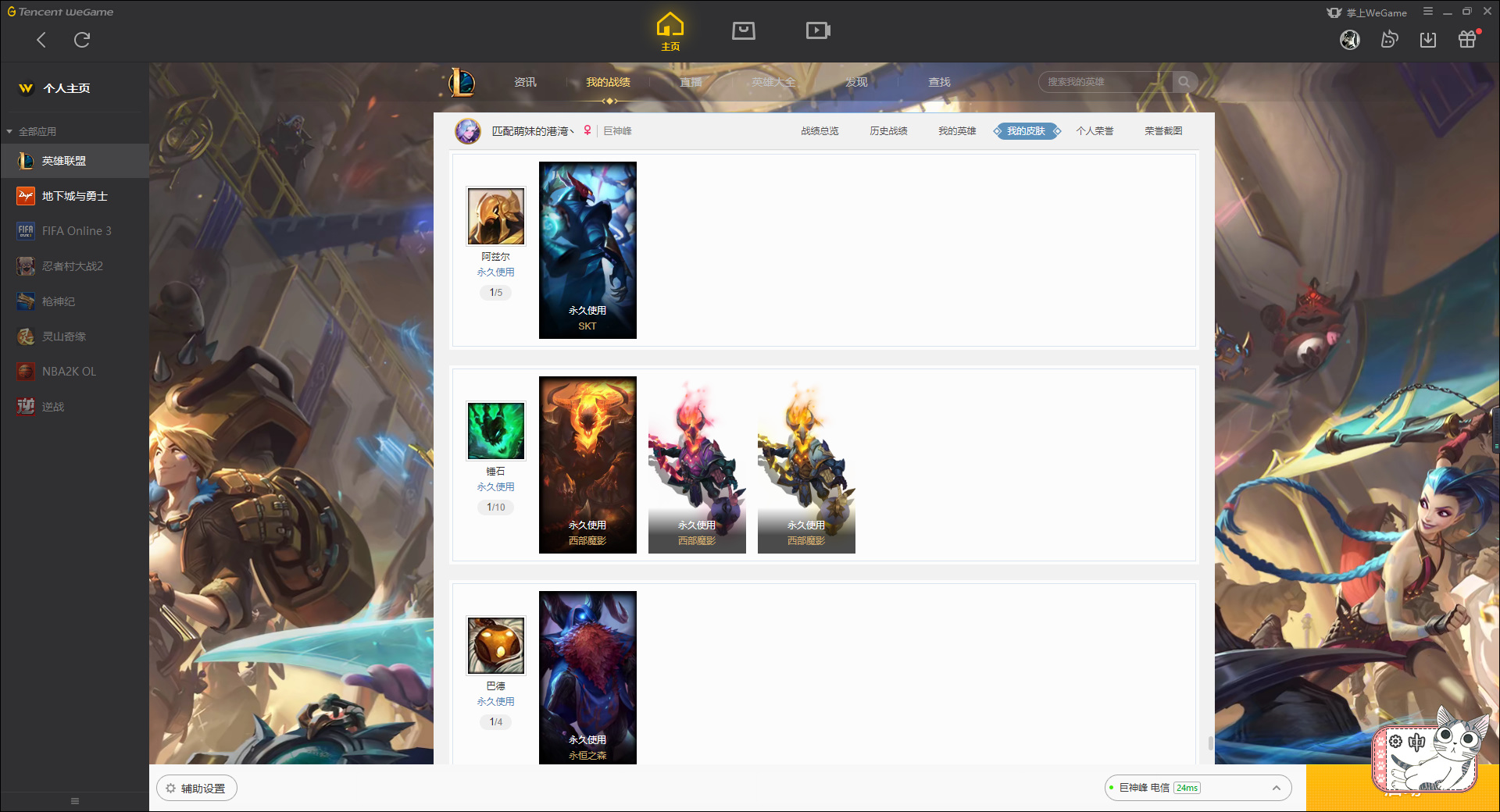The image size is (1500, 812).
Task: Click the 巨神峰 server label
Action: (617, 131)
